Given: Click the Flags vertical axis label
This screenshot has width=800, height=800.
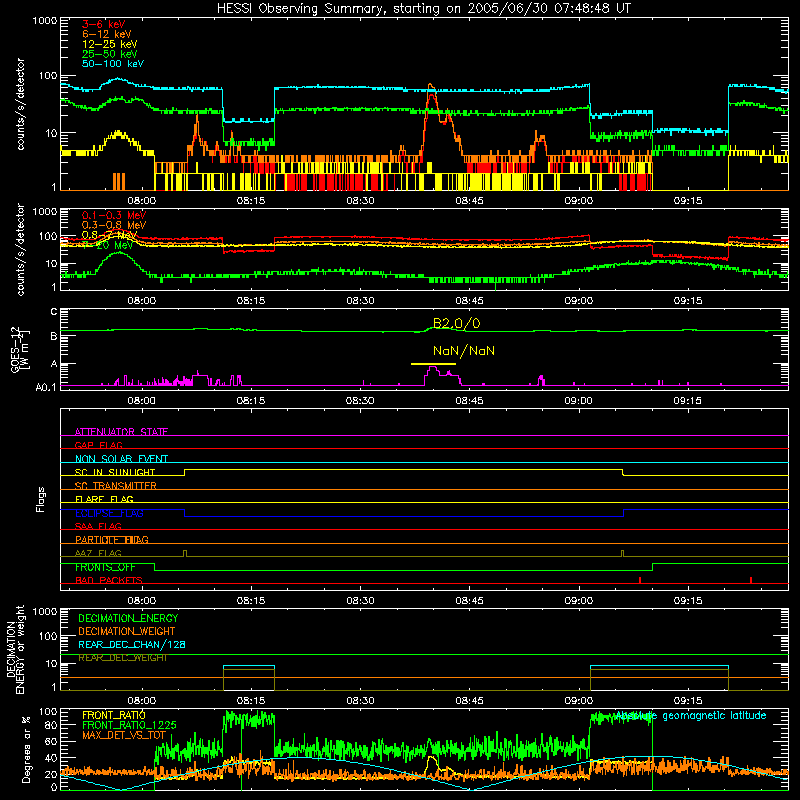Looking at the screenshot, I should click(x=41, y=499).
